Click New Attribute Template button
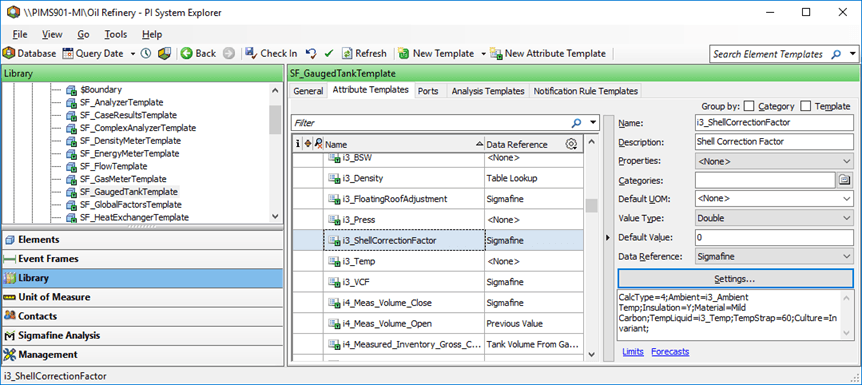Screen dimensions: 862x385 tap(548, 53)
